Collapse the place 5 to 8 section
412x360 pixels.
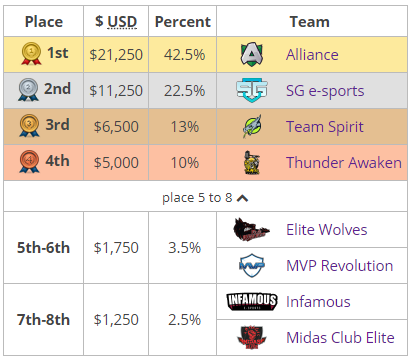[x=205, y=198]
